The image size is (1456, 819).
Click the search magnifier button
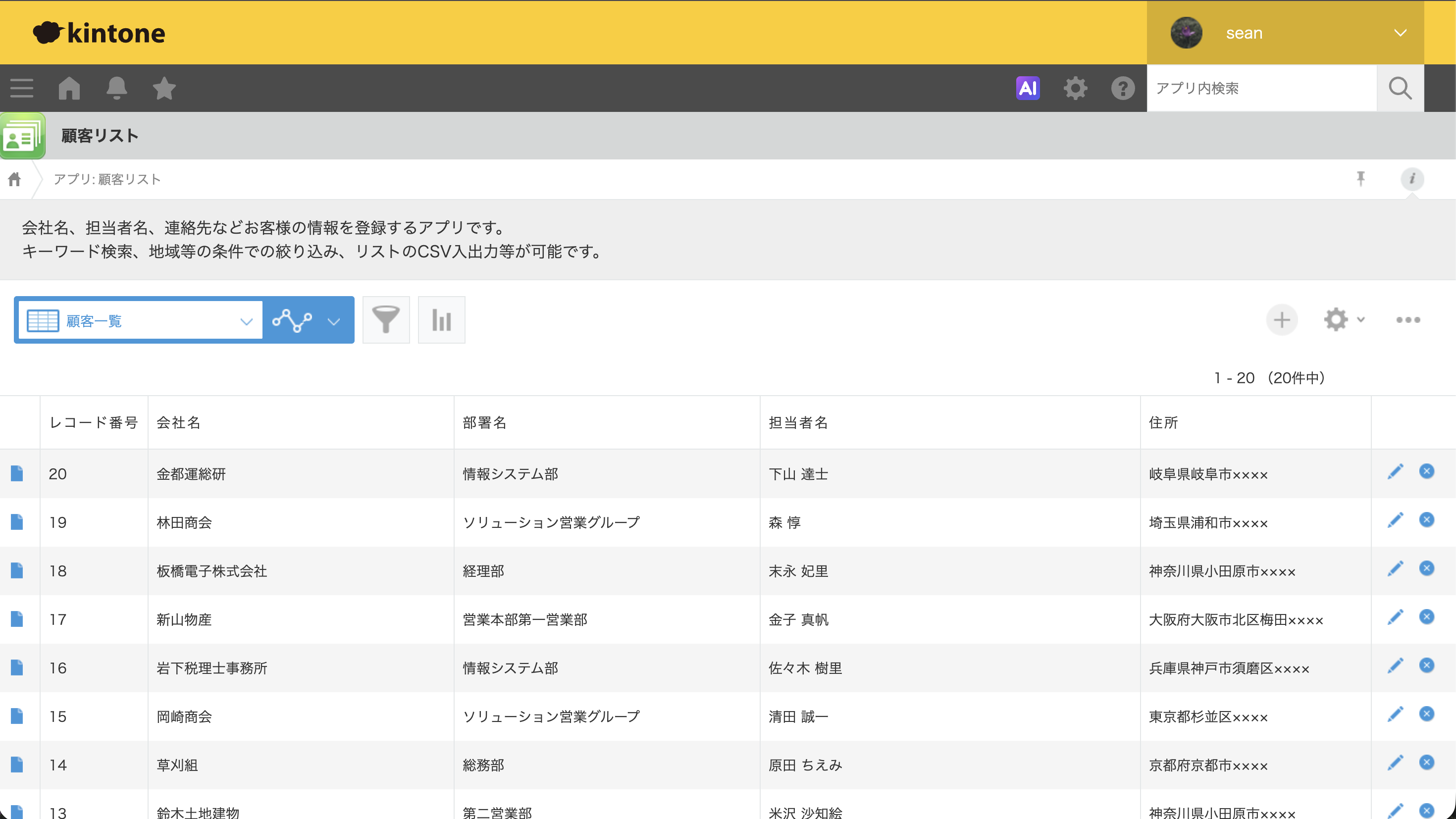(x=1400, y=88)
